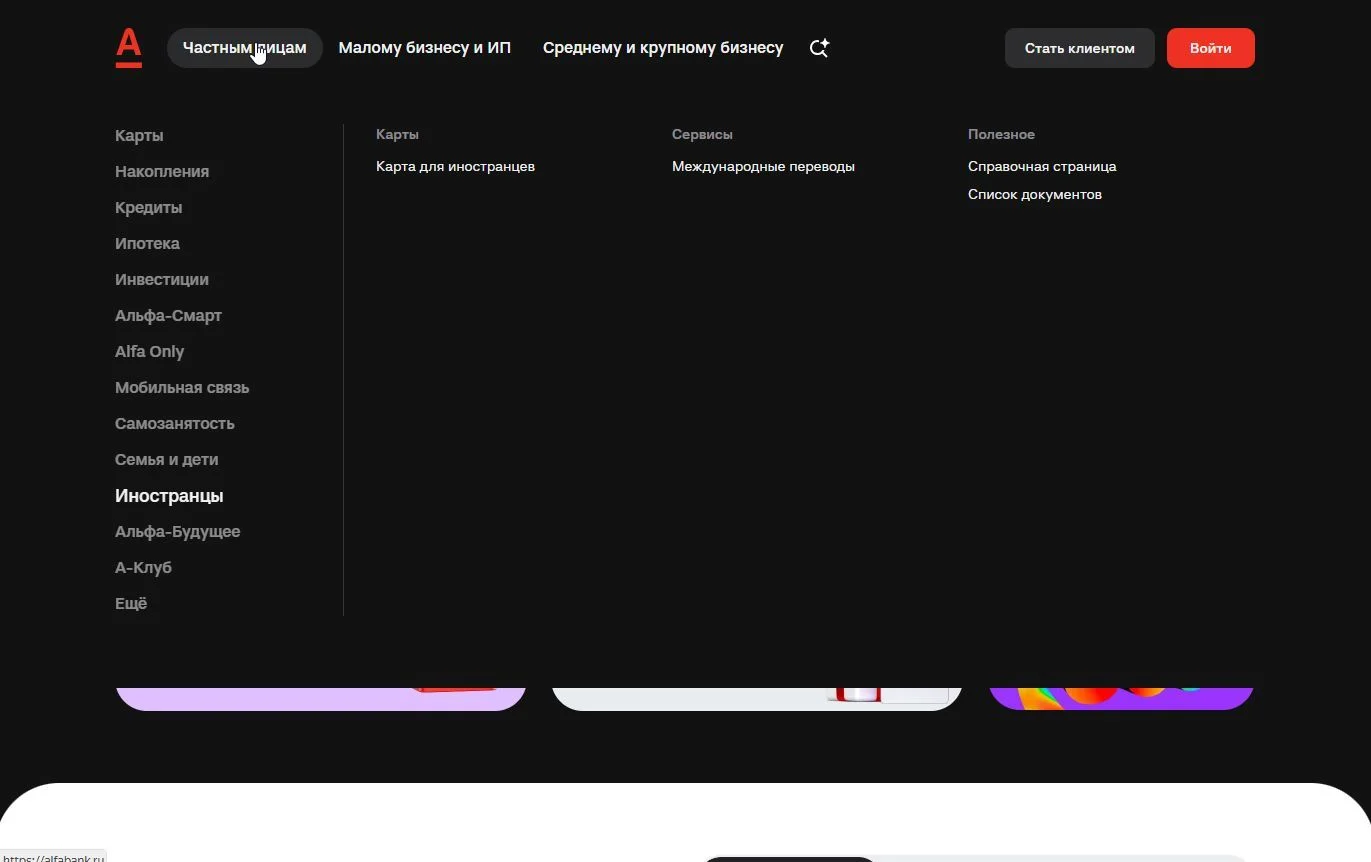The image size is (1371, 862).
Task: Click the red Войти button
Action: [1211, 48]
